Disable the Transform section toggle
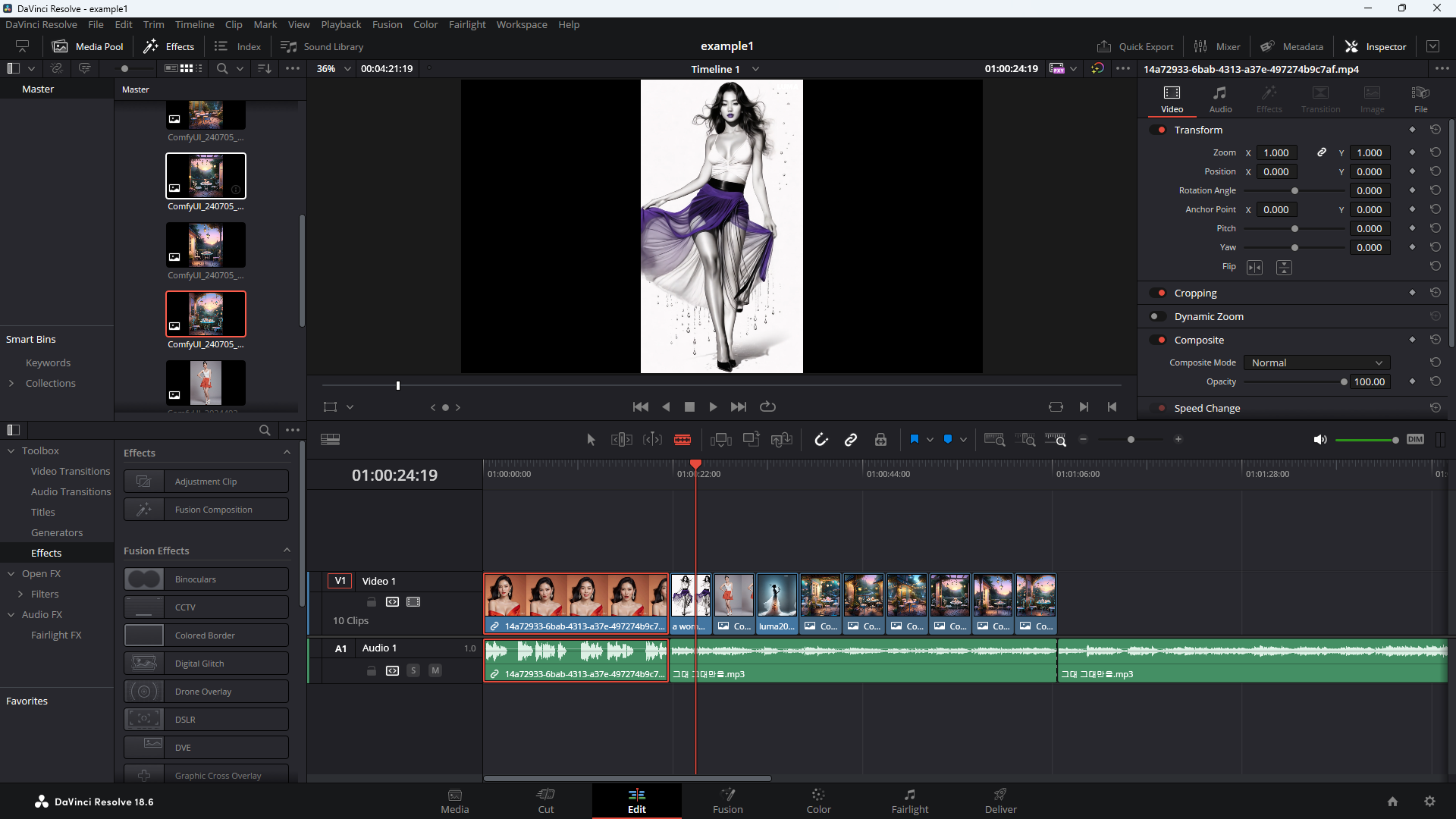The image size is (1456, 819). point(1158,130)
